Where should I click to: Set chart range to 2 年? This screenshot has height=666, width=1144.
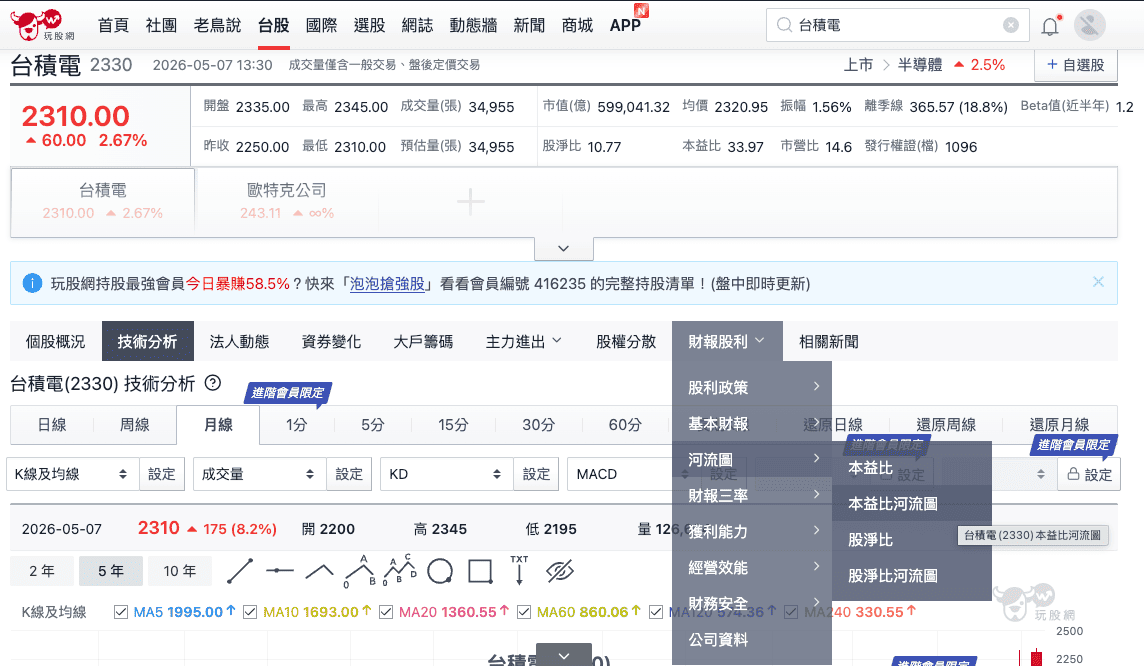pyautogui.click(x=42, y=571)
